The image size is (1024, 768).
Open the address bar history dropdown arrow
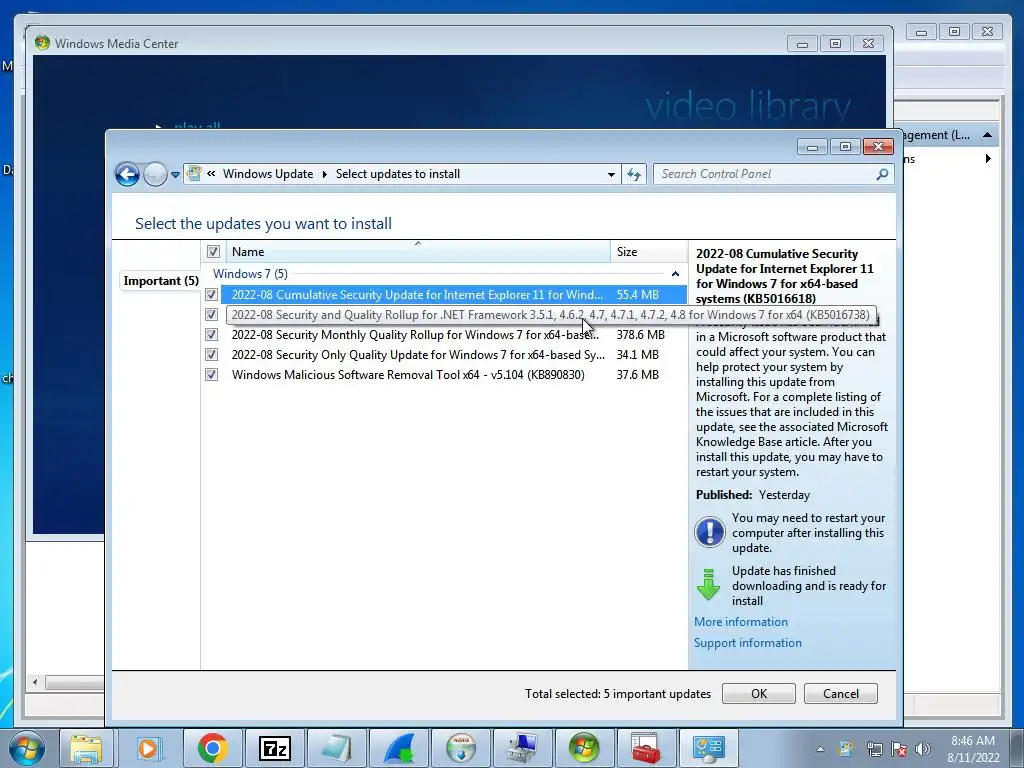pos(611,174)
